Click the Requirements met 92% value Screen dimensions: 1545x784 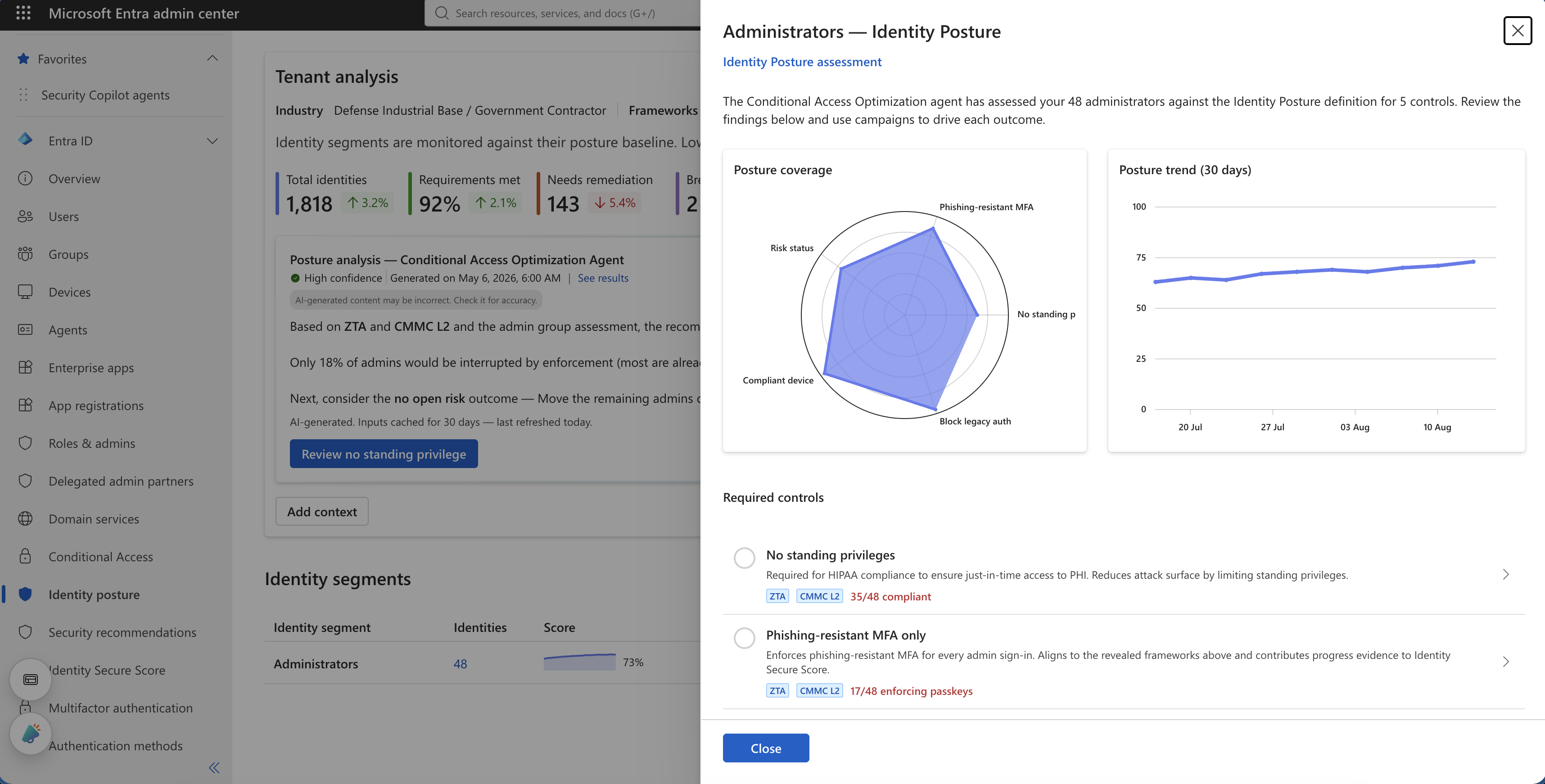click(x=440, y=204)
